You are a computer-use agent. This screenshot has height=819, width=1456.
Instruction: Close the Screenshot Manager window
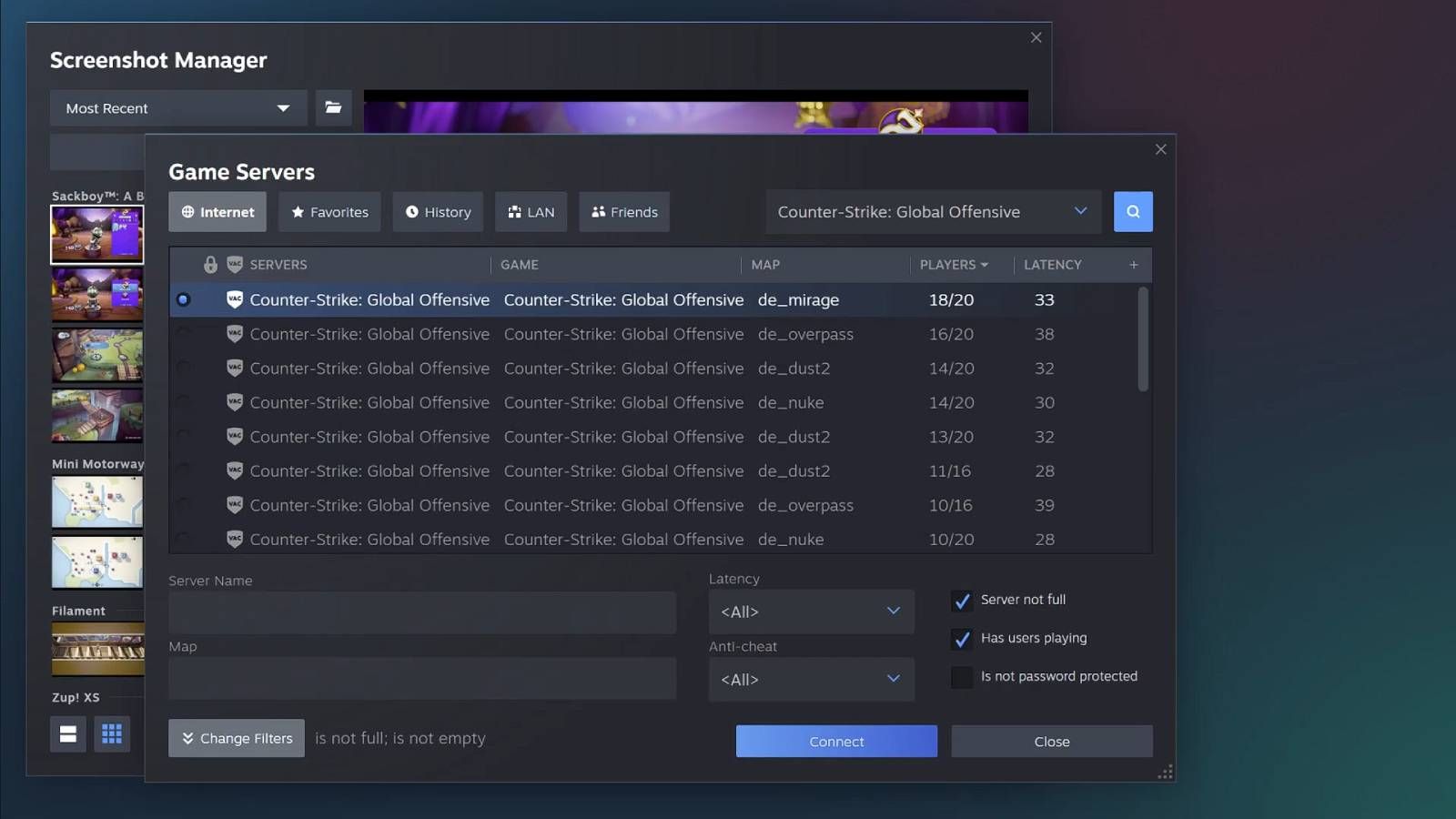(1036, 37)
